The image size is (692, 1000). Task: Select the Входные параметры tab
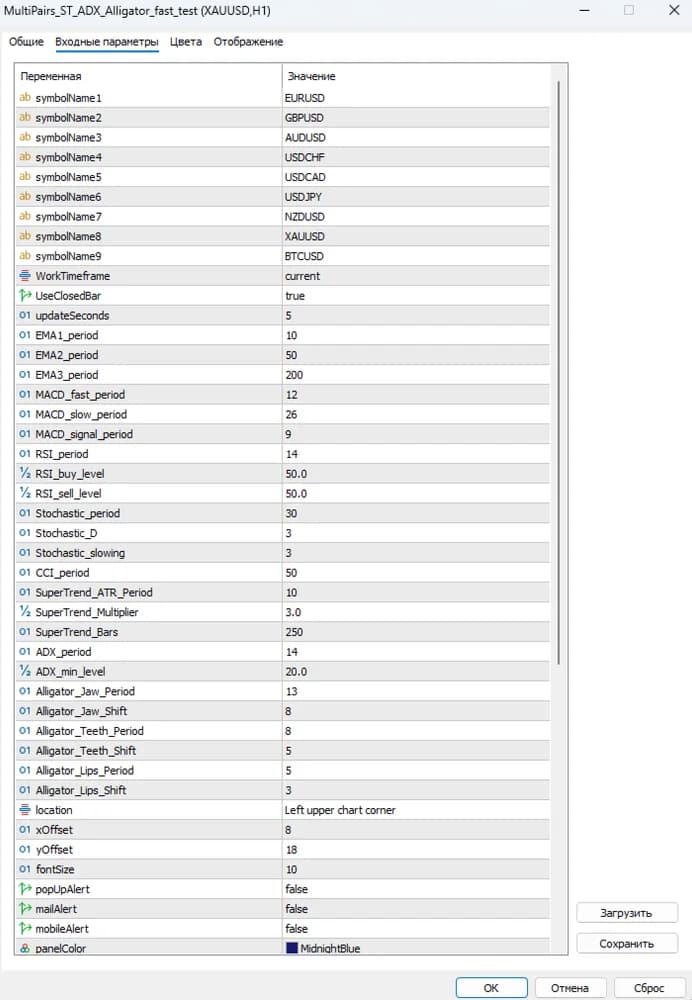tap(107, 41)
